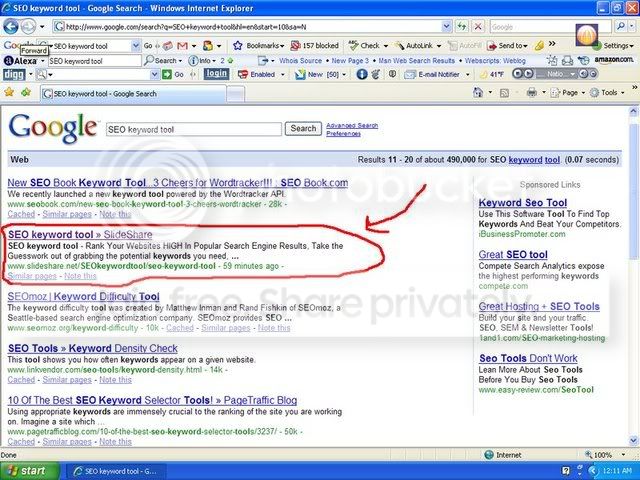
Task: Click the Whois Source toolbar link
Action: tap(300, 60)
